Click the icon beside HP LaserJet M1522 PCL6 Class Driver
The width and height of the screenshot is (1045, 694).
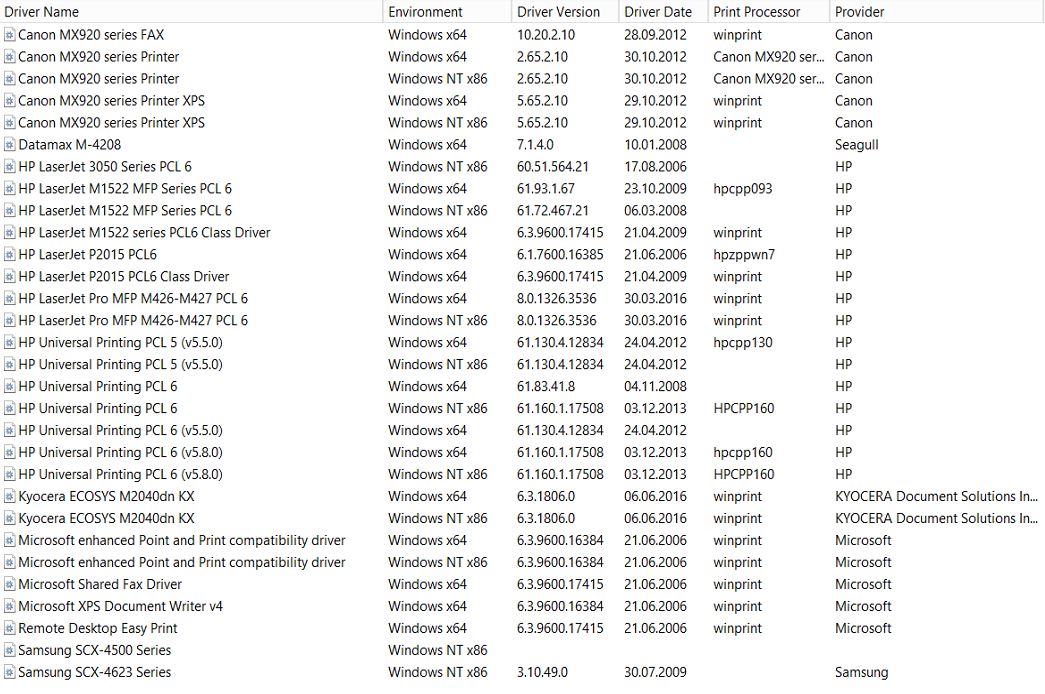click(x=9, y=233)
